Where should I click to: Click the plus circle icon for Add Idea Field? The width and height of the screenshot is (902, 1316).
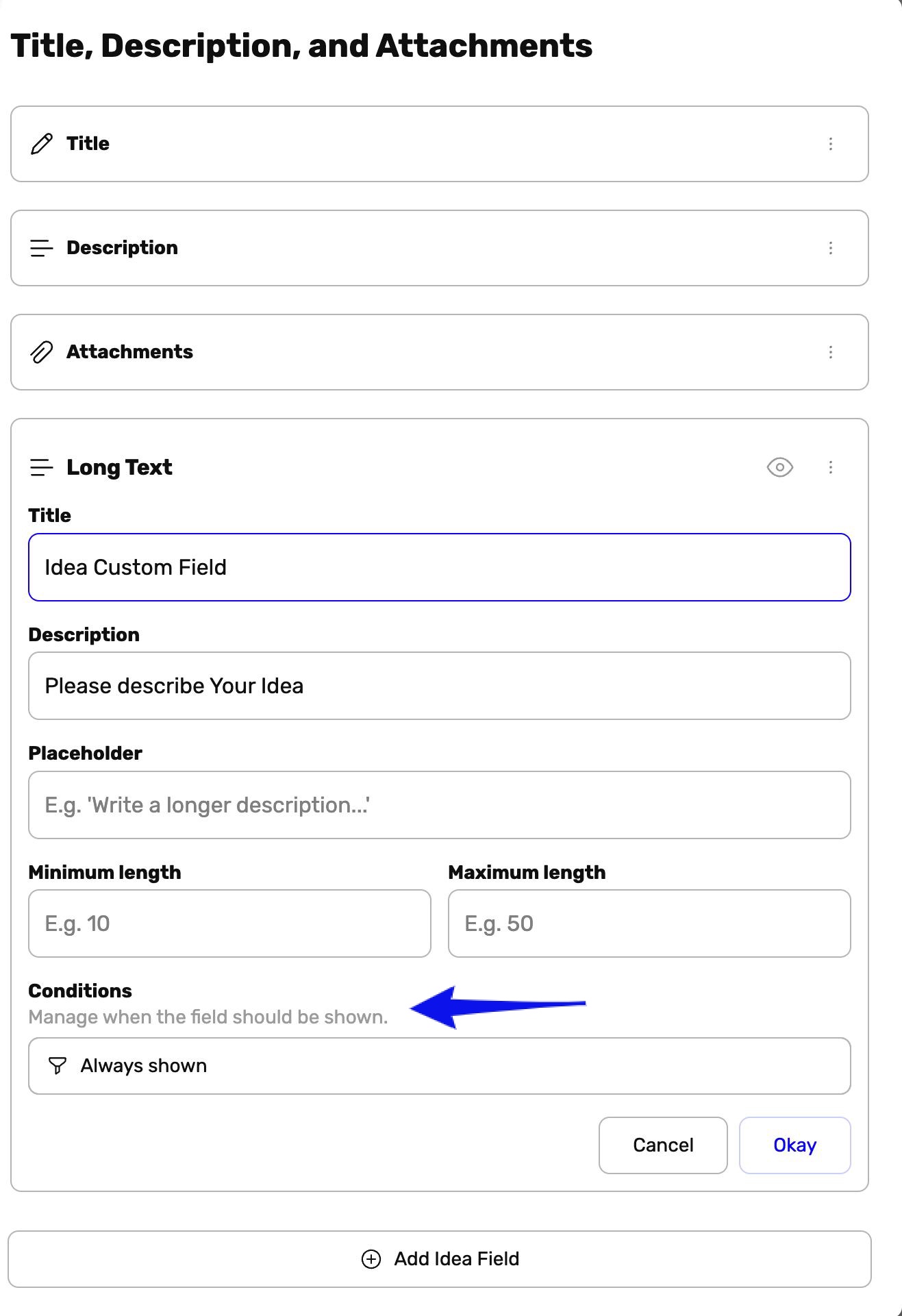pos(371,1259)
